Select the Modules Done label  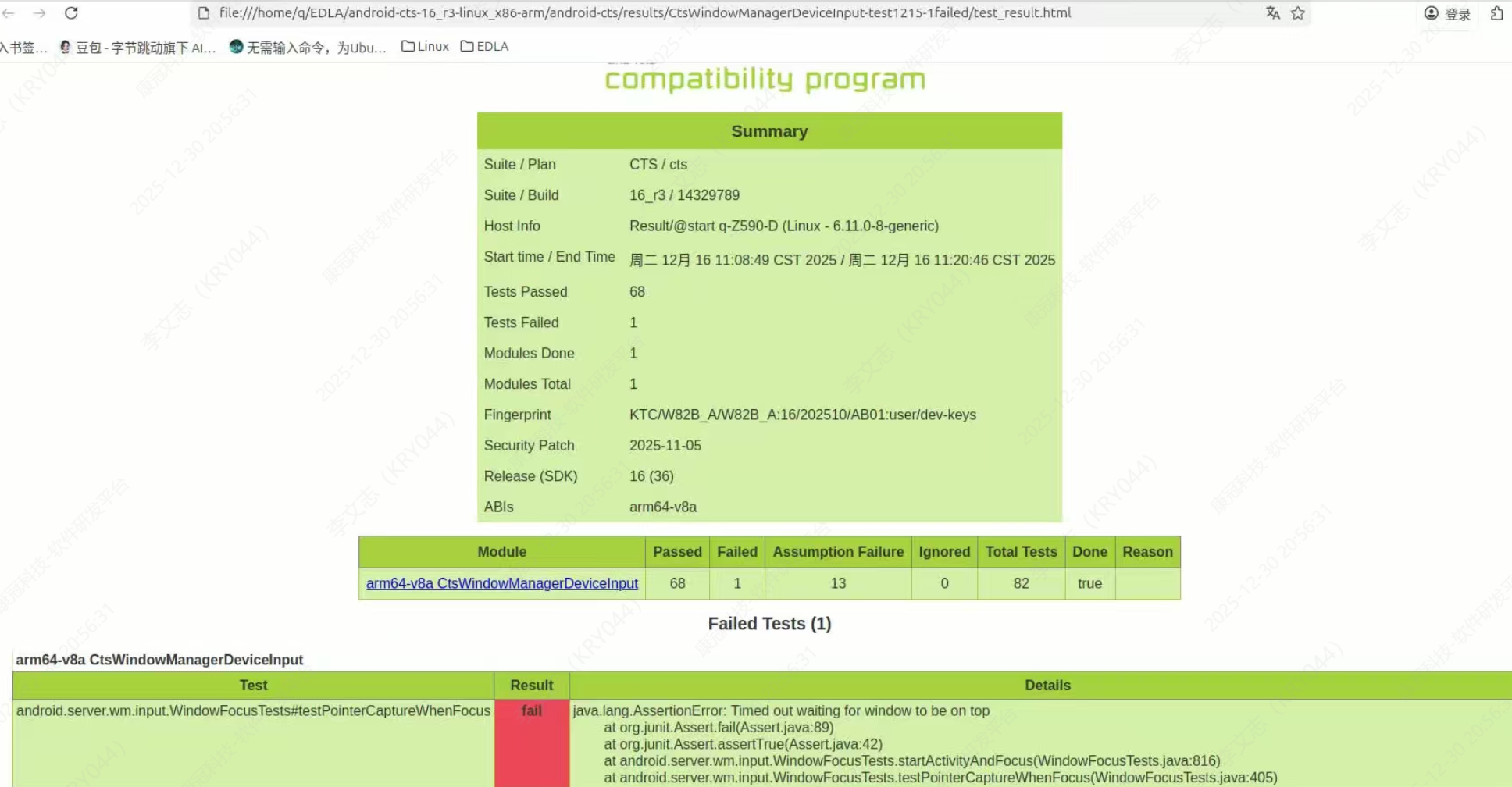pyautogui.click(x=529, y=353)
